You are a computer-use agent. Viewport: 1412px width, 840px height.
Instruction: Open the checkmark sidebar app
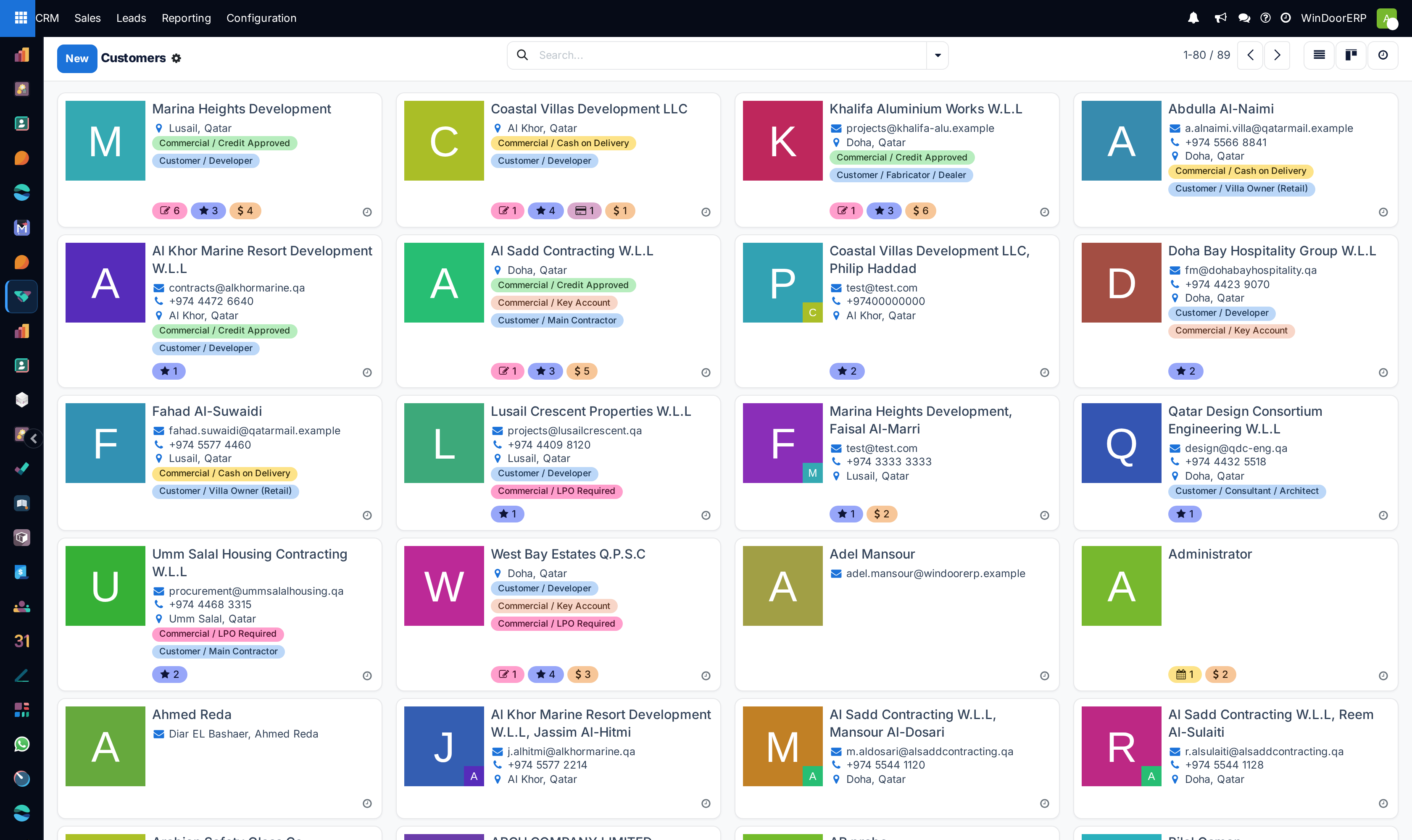pos(21,469)
